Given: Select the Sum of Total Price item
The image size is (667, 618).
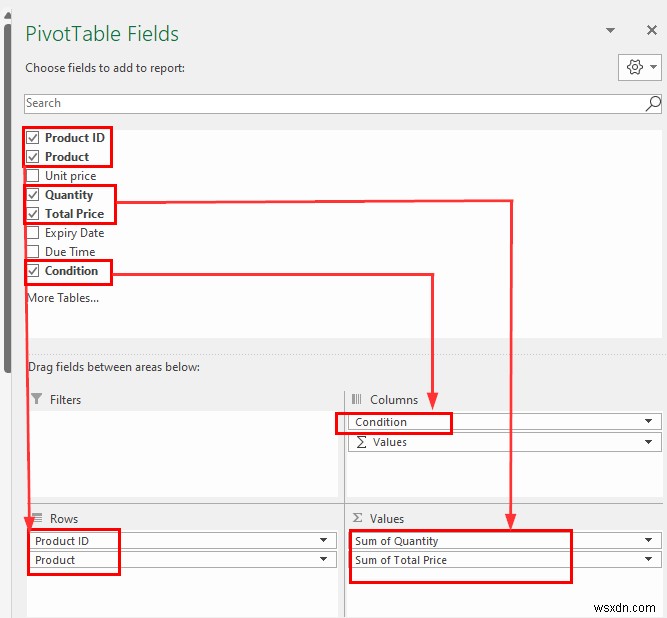Looking at the screenshot, I should click(505, 560).
